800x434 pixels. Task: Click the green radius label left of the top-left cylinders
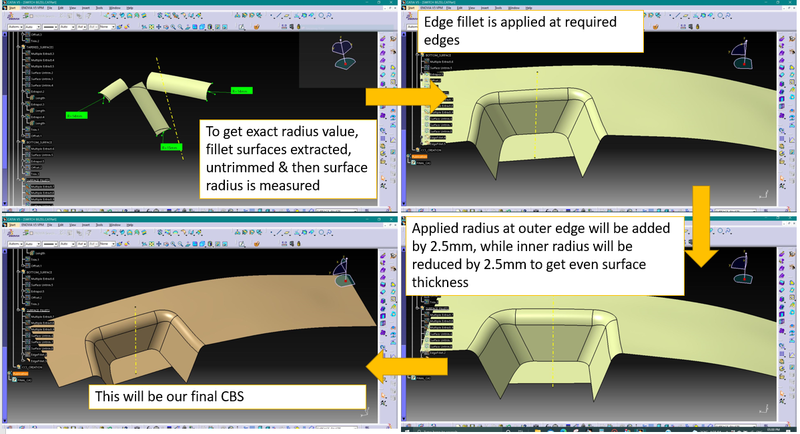(76, 115)
